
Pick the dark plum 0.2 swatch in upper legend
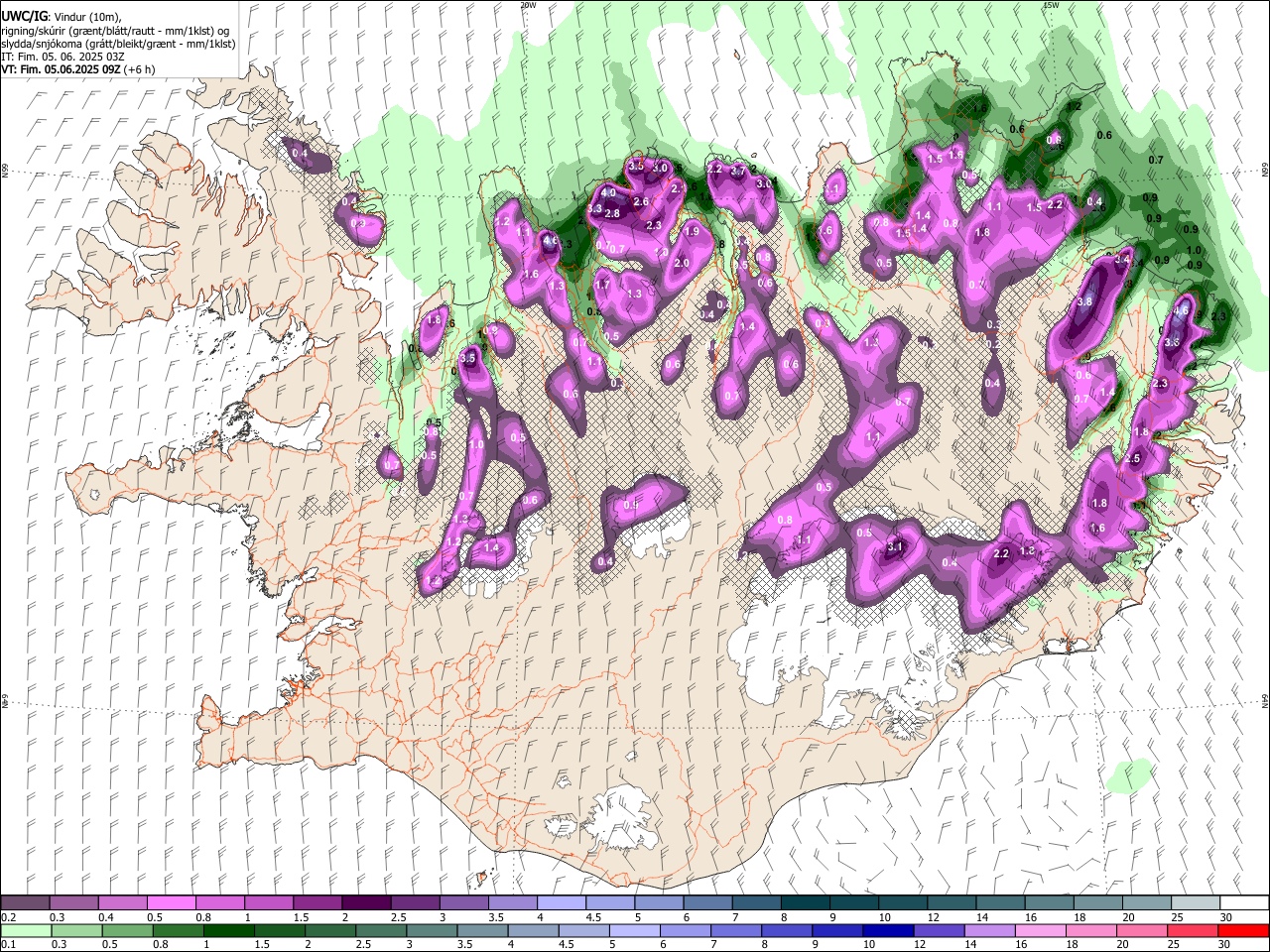tap(25, 903)
